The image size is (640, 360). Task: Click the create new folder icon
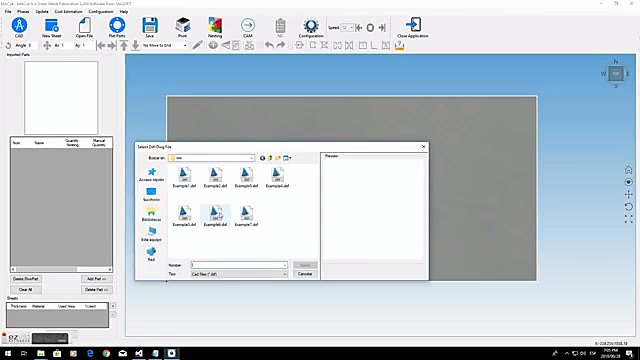tap(278, 158)
